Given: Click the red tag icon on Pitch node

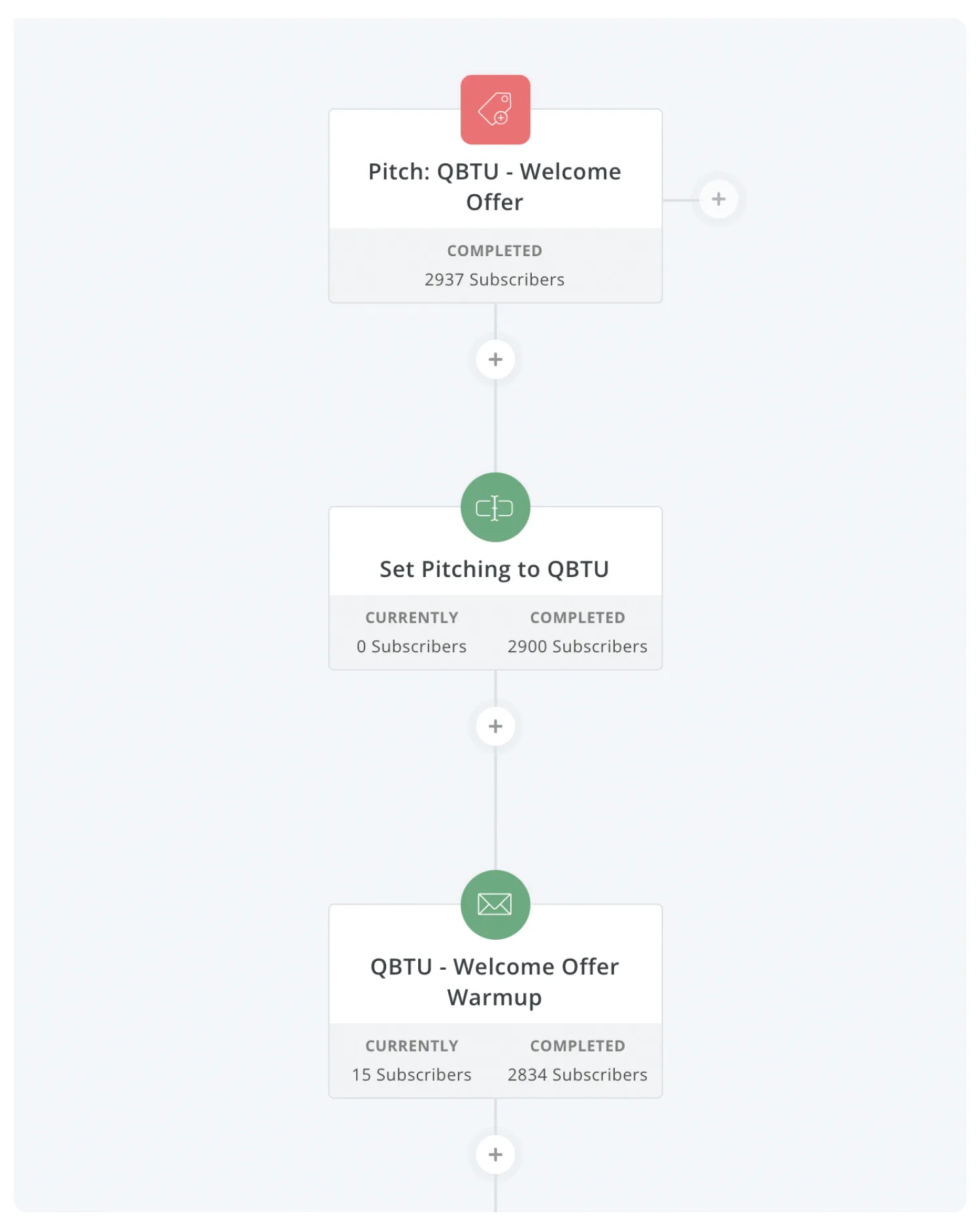Looking at the screenshot, I should 495,109.
